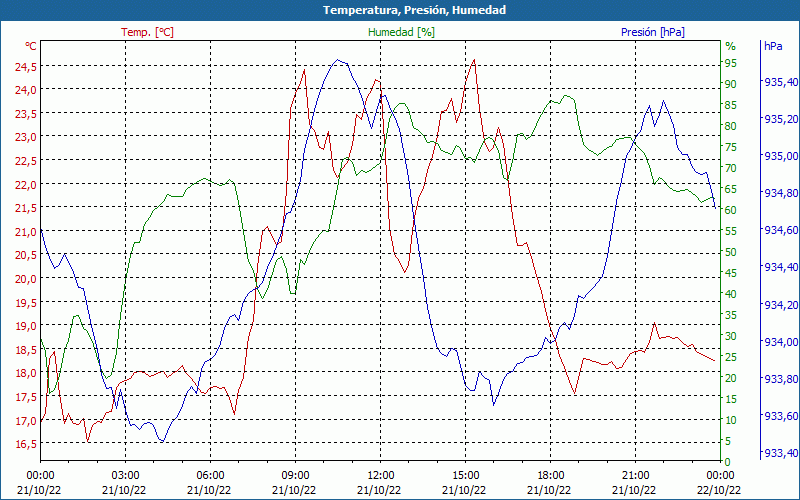Screen dimensions: 800x500
Task: Click the 19,0 temperature axis value
Action: 26,326
